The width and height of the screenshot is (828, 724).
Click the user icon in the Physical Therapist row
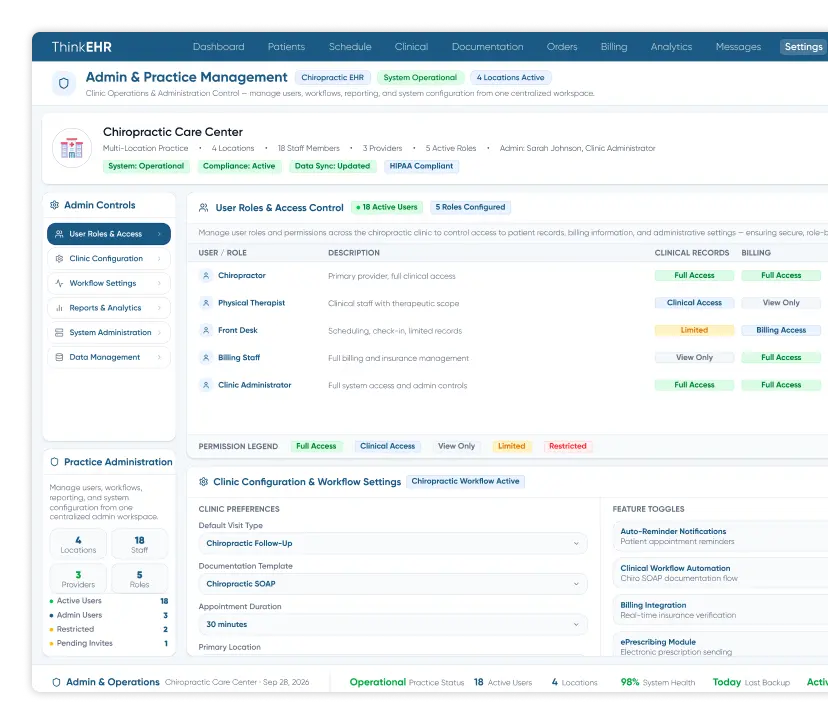click(206, 303)
